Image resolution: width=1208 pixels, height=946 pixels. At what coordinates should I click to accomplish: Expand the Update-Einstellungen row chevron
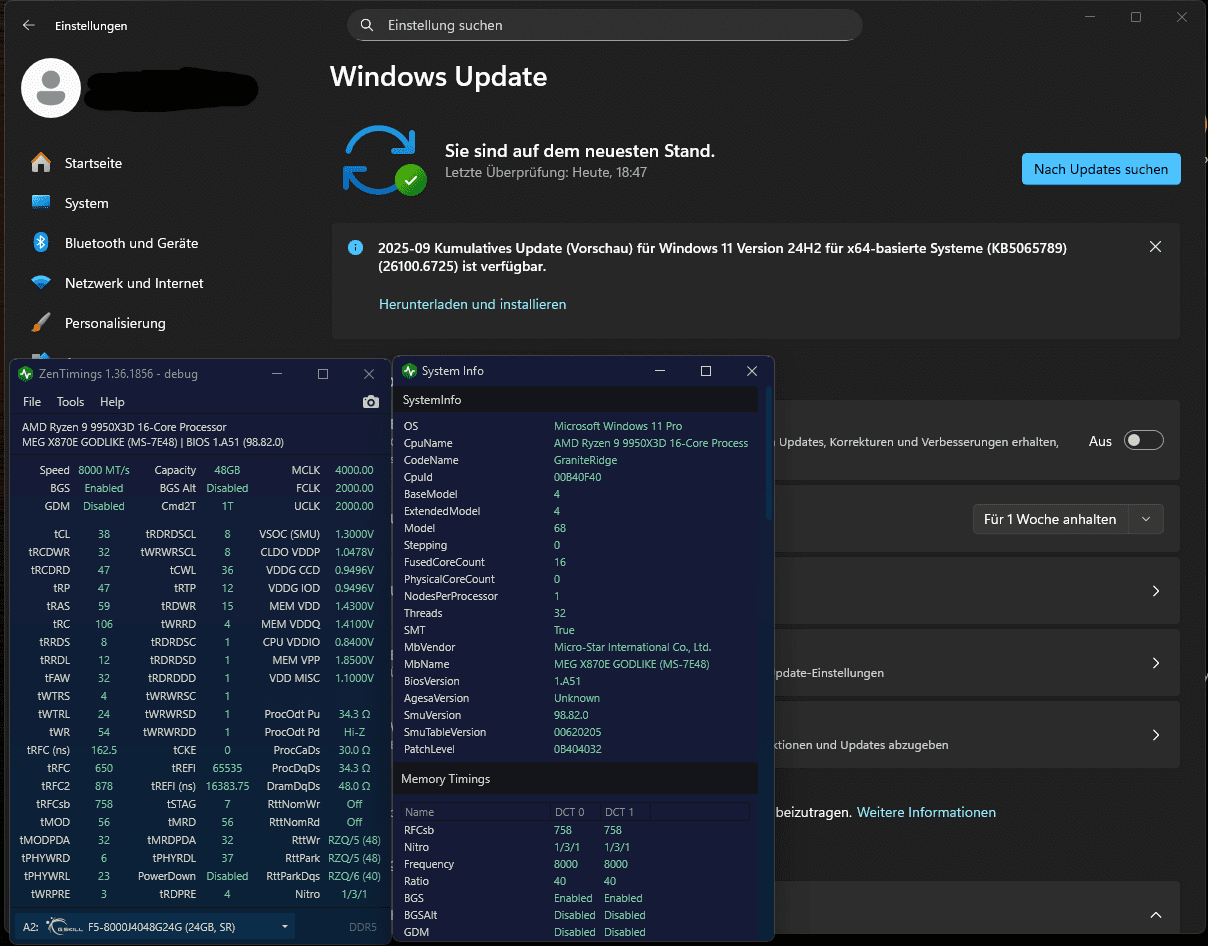[1155, 663]
